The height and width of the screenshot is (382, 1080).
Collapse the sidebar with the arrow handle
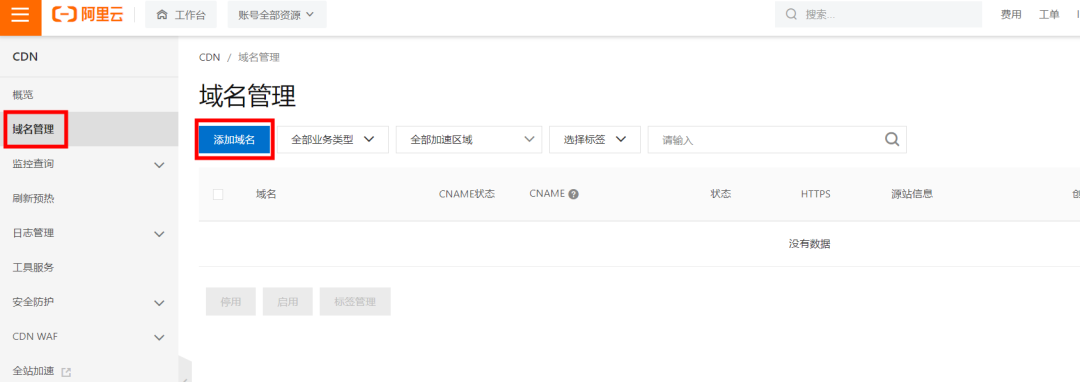tap(185, 370)
